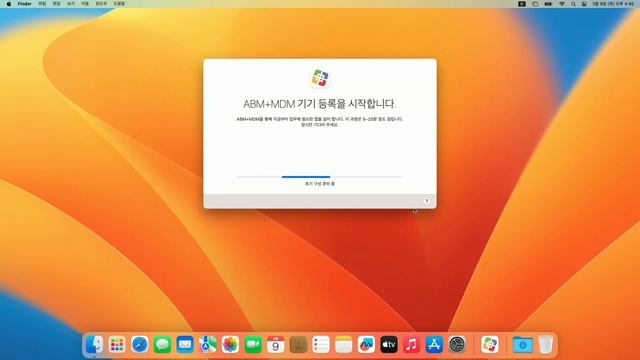Open the Photos app
640x360 pixels.
click(230, 345)
